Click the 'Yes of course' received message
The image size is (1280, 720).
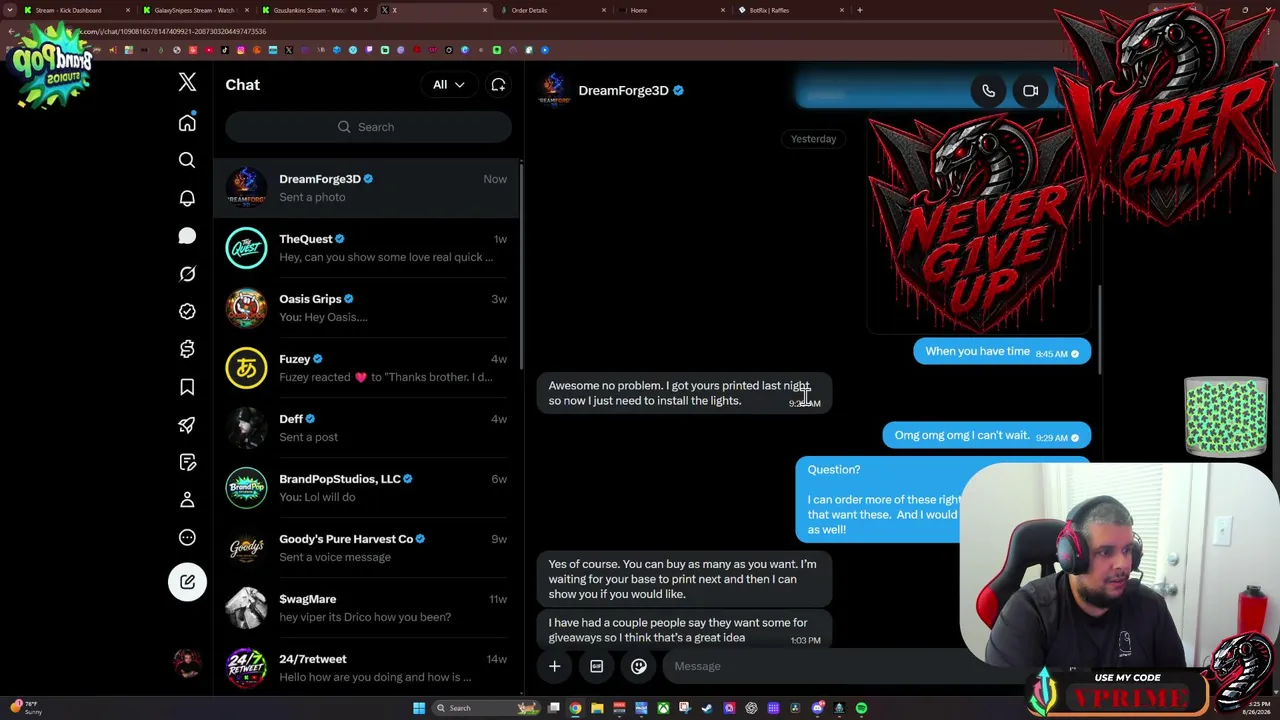point(685,579)
